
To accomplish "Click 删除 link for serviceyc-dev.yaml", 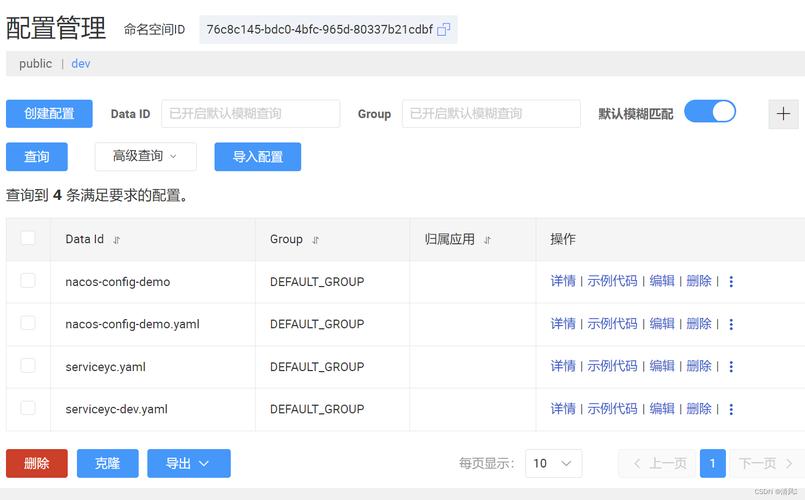I will coord(699,409).
